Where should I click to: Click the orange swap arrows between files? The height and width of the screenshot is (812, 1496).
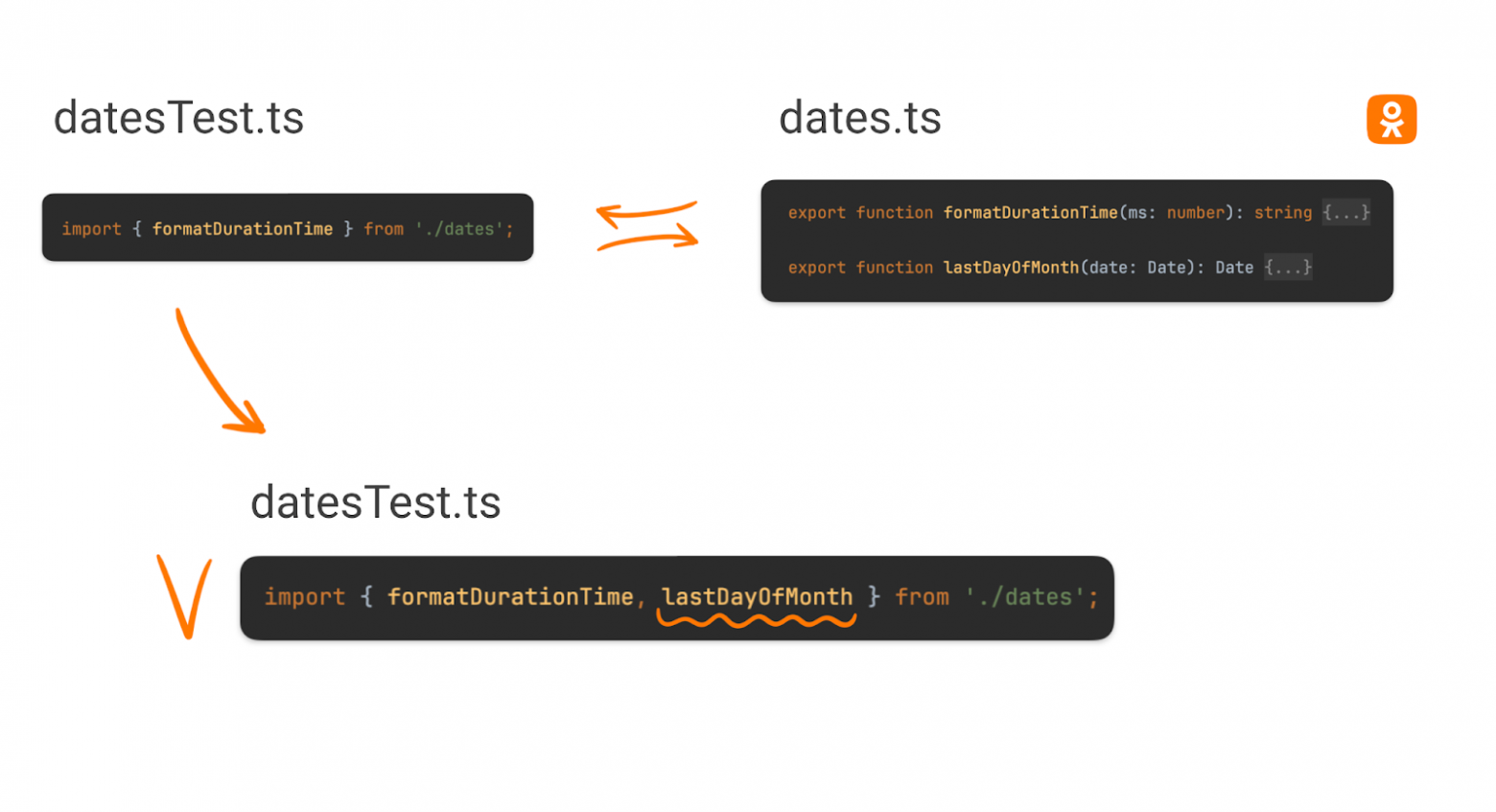coord(647,226)
